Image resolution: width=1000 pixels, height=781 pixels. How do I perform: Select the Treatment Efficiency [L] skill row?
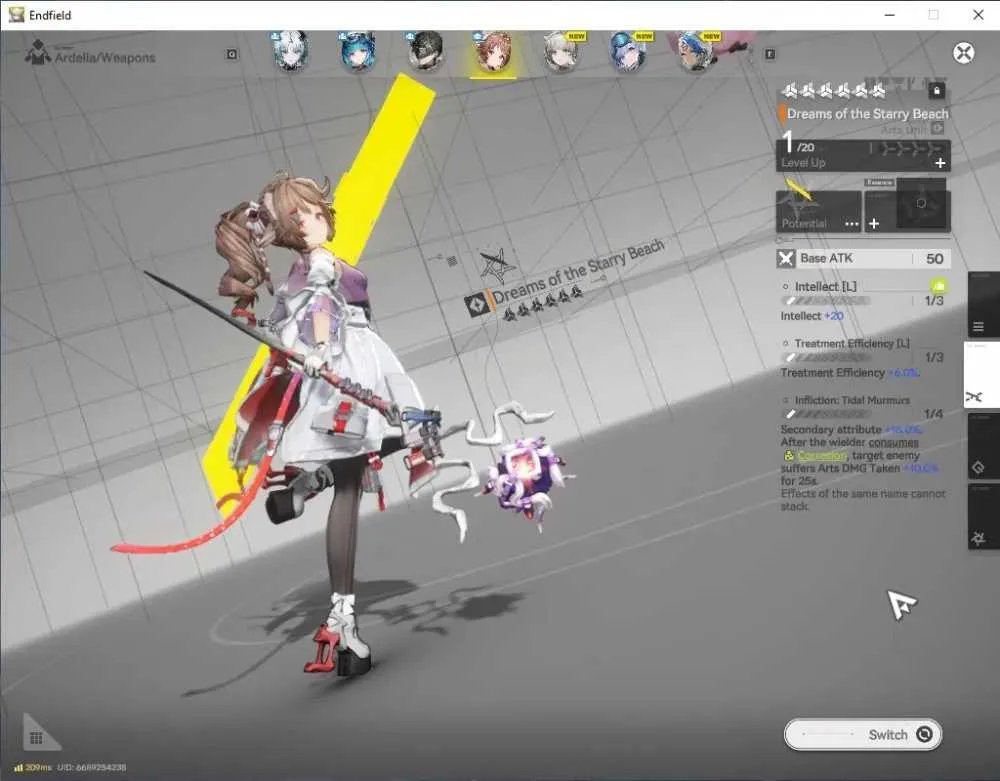point(863,358)
